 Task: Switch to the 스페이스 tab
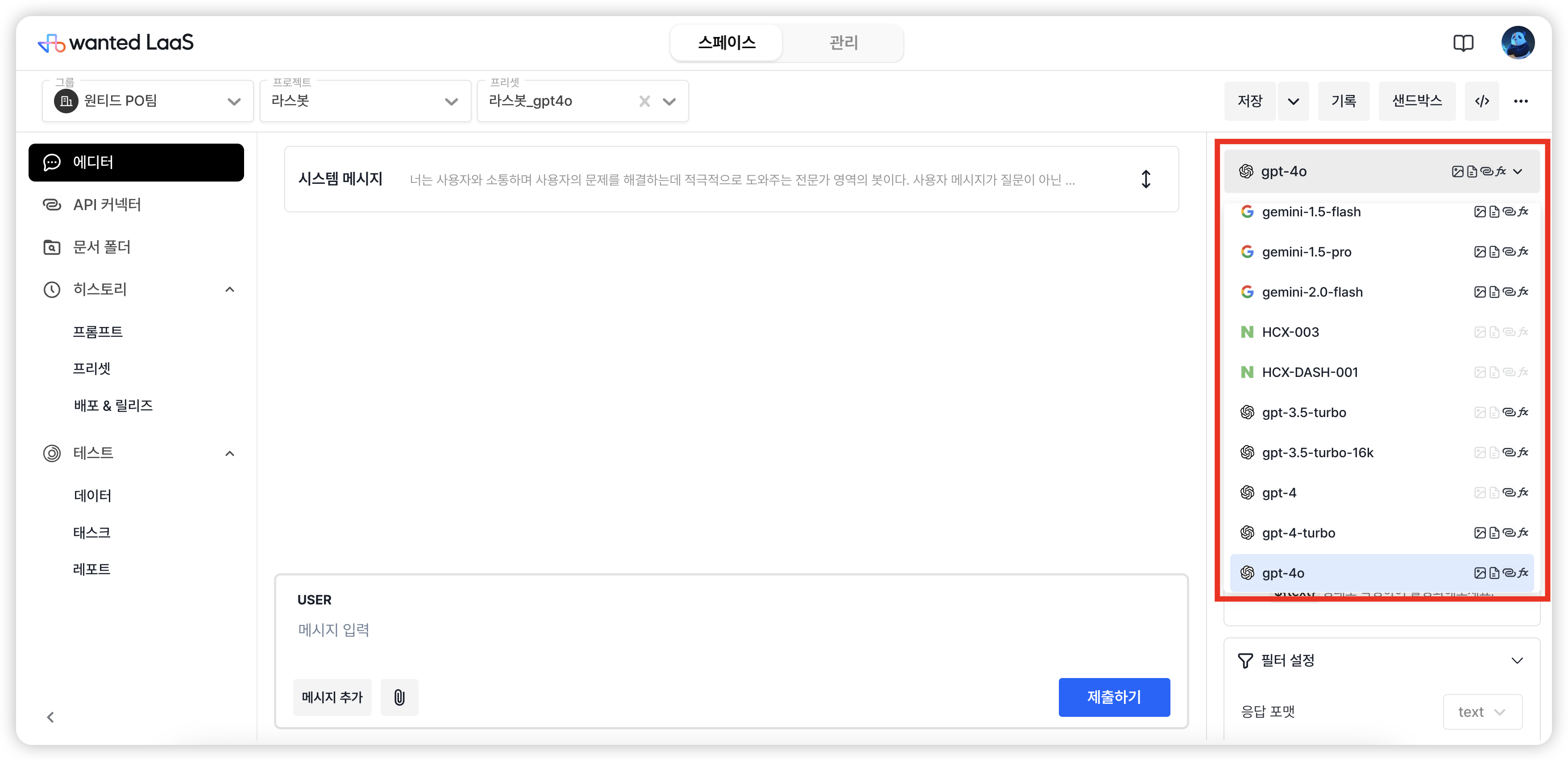click(x=727, y=42)
